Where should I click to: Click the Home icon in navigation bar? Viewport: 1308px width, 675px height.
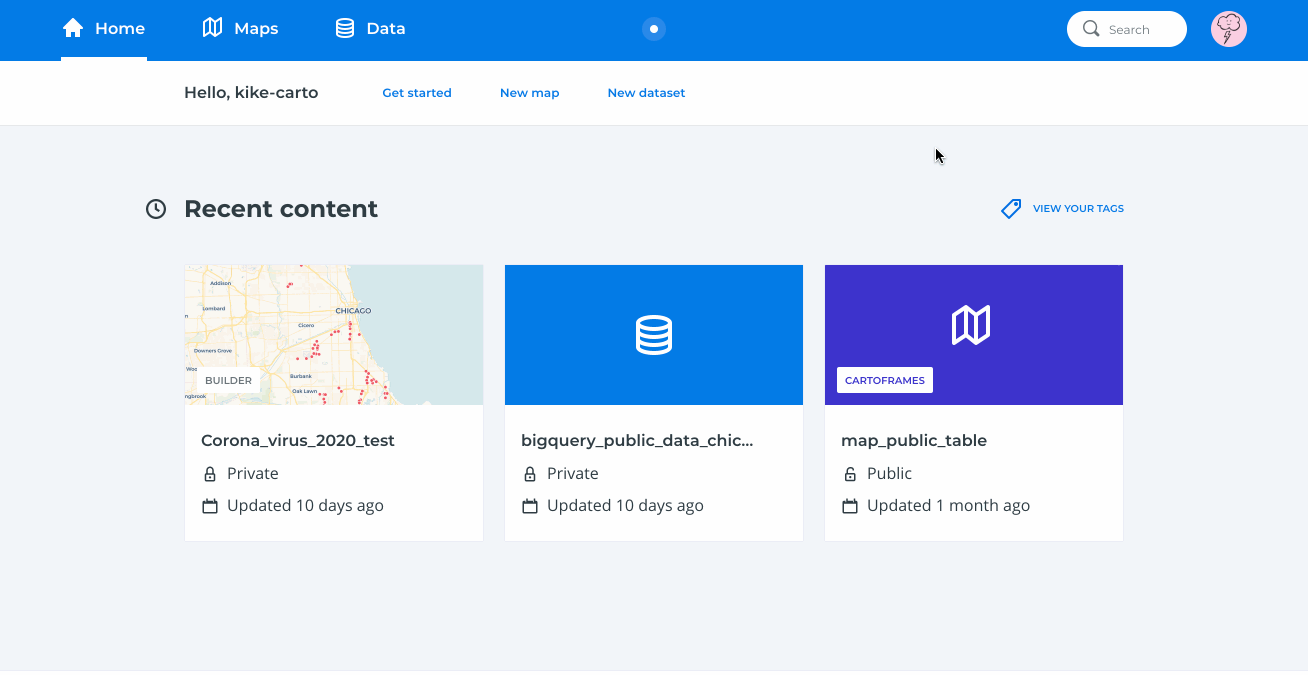[x=72, y=28]
